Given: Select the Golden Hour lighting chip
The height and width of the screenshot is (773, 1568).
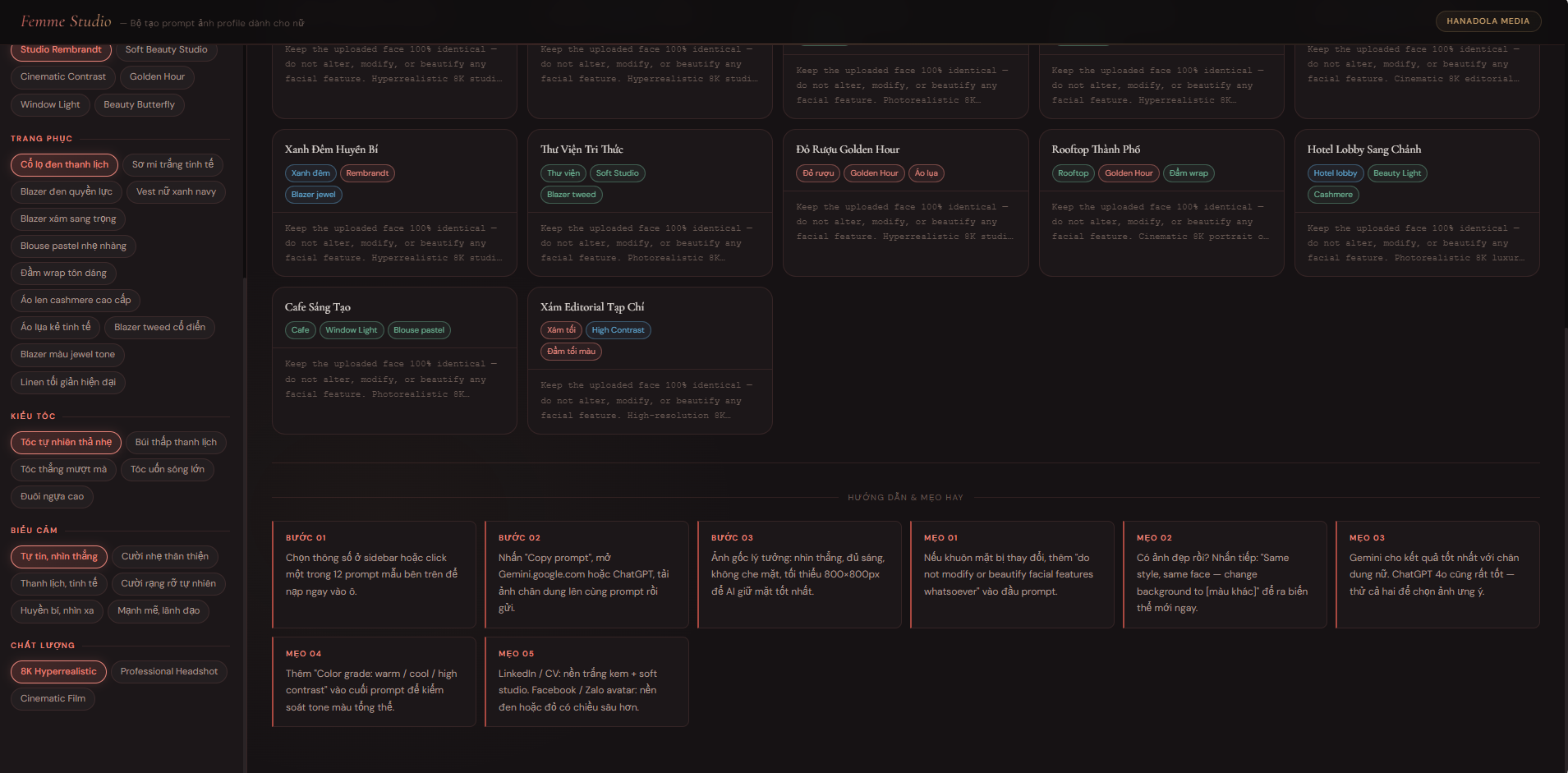Looking at the screenshot, I should coord(157,77).
